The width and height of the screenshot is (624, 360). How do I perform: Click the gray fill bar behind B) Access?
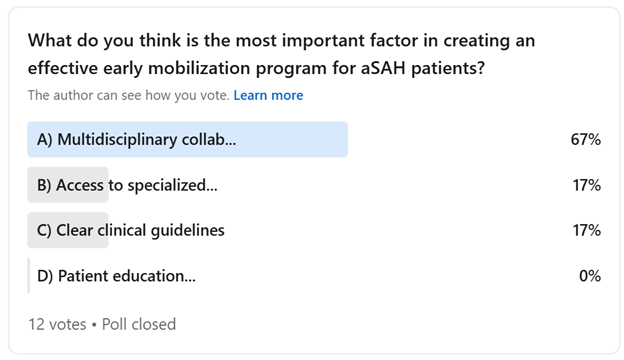coord(68,185)
